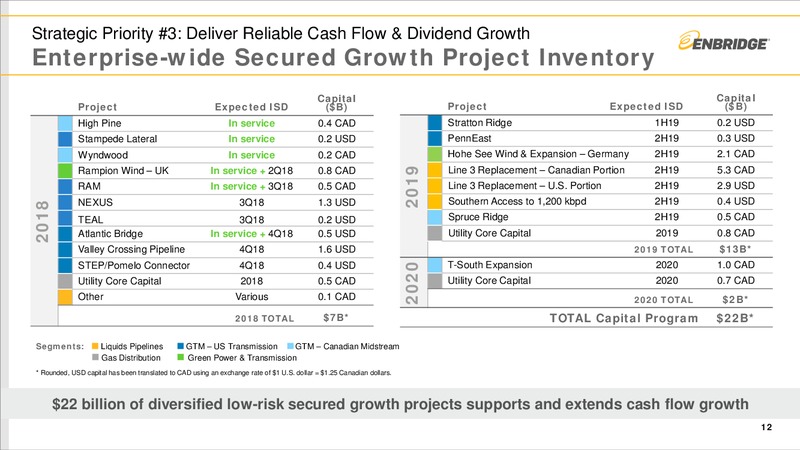The image size is (800, 450).
Task: Select 'Line 3 Replacement – Canadian Portion'
Action: pyautogui.click(x=536, y=170)
